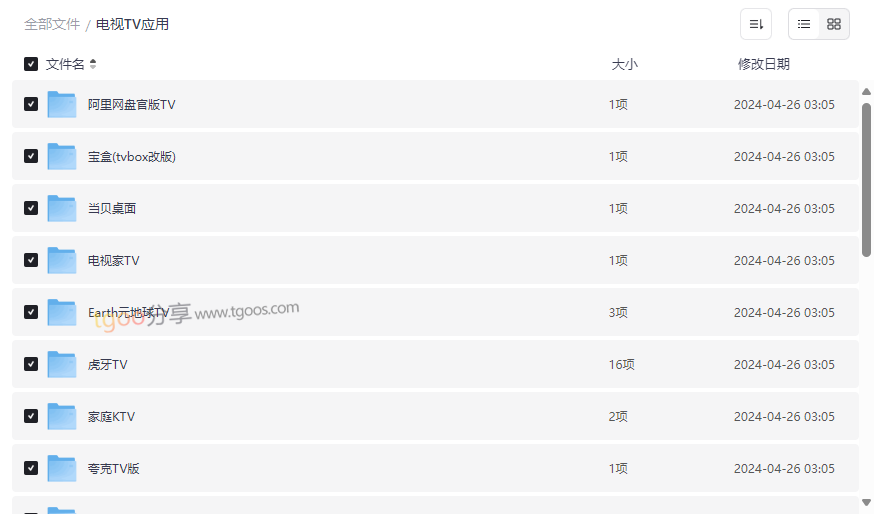874x514 pixels.
Task: Click the 家庭KTV folder icon
Action: tap(61, 416)
